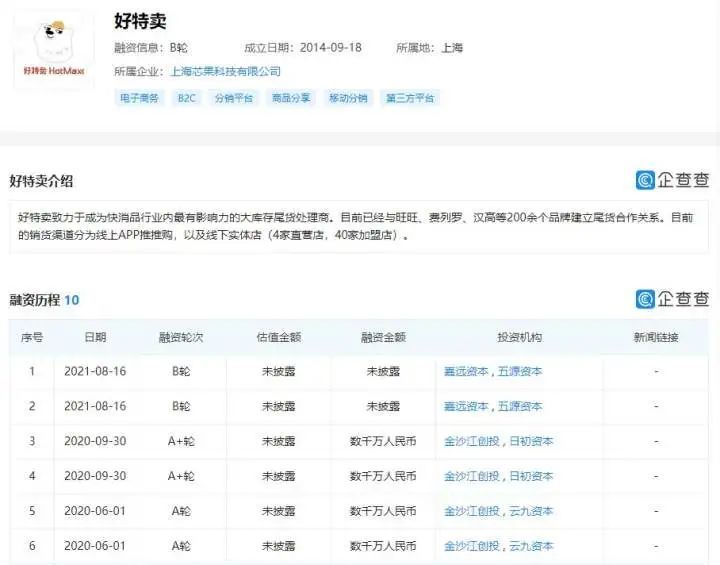Image resolution: width=720 pixels, height=565 pixels.
Task: Click the 日期 column header
Action: (95, 337)
